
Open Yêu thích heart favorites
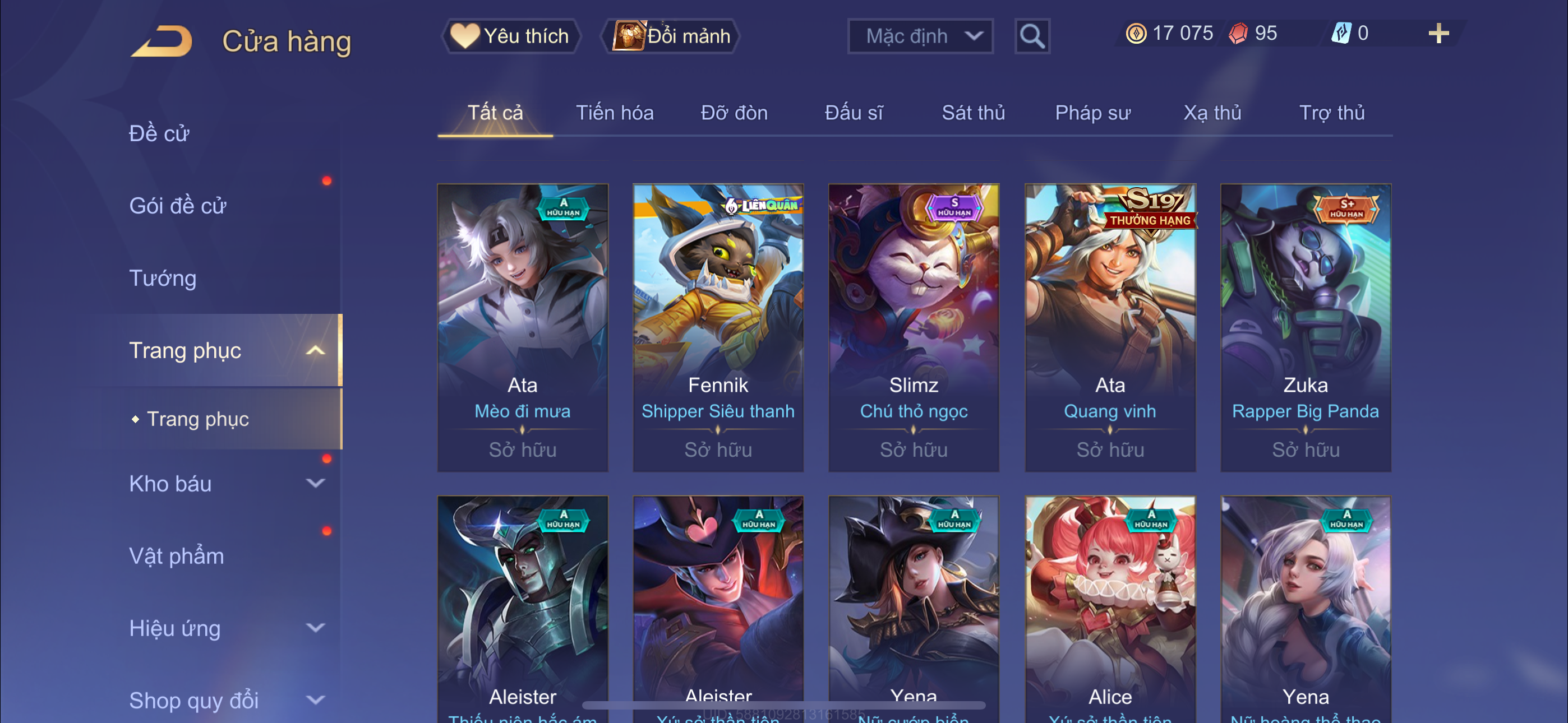tap(509, 36)
